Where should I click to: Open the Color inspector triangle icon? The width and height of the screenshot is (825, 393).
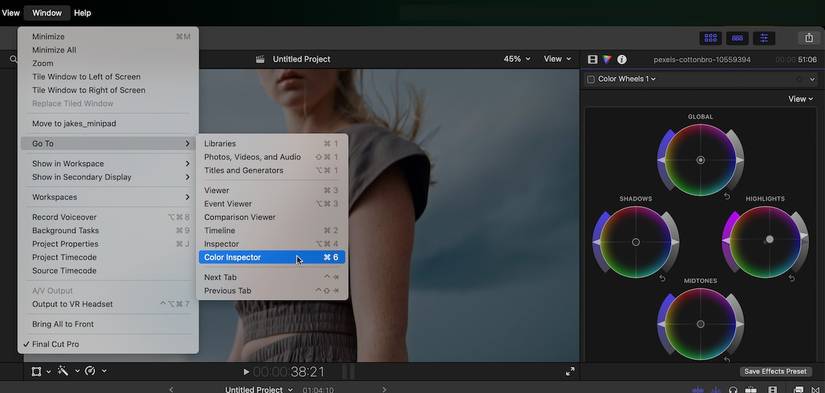click(607, 59)
